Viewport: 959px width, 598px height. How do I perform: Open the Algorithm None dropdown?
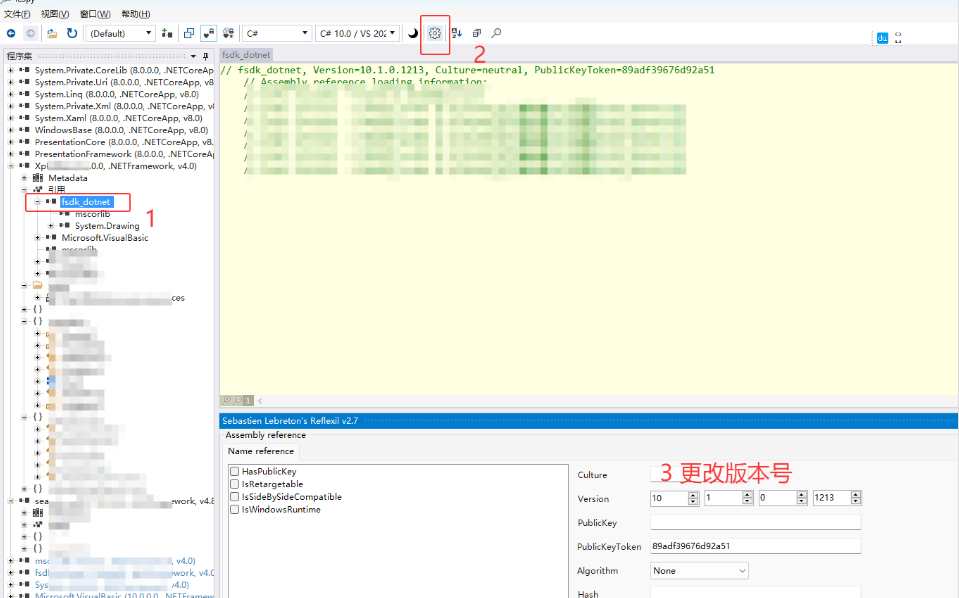point(699,570)
